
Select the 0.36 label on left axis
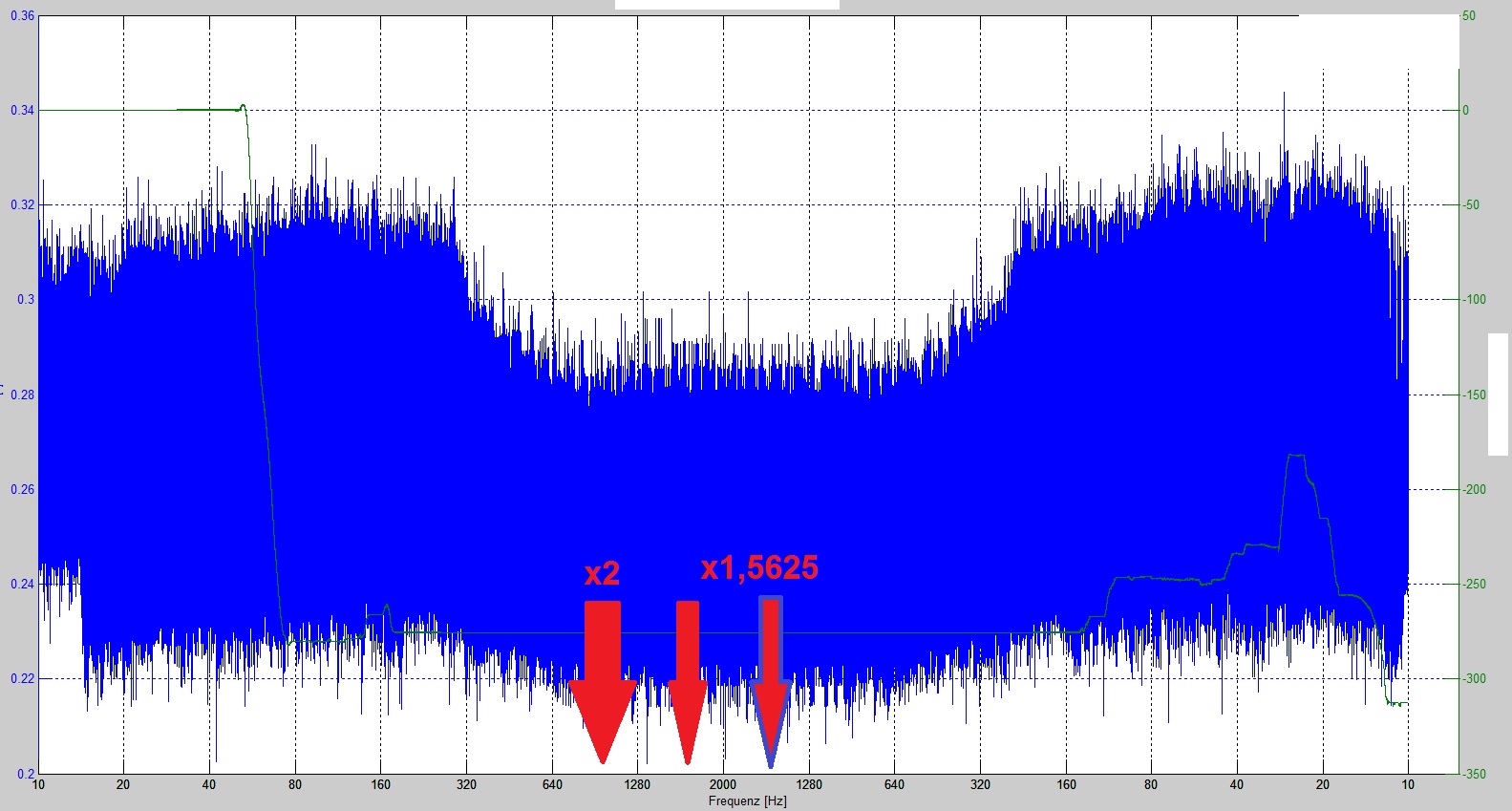[x=22, y=16]
